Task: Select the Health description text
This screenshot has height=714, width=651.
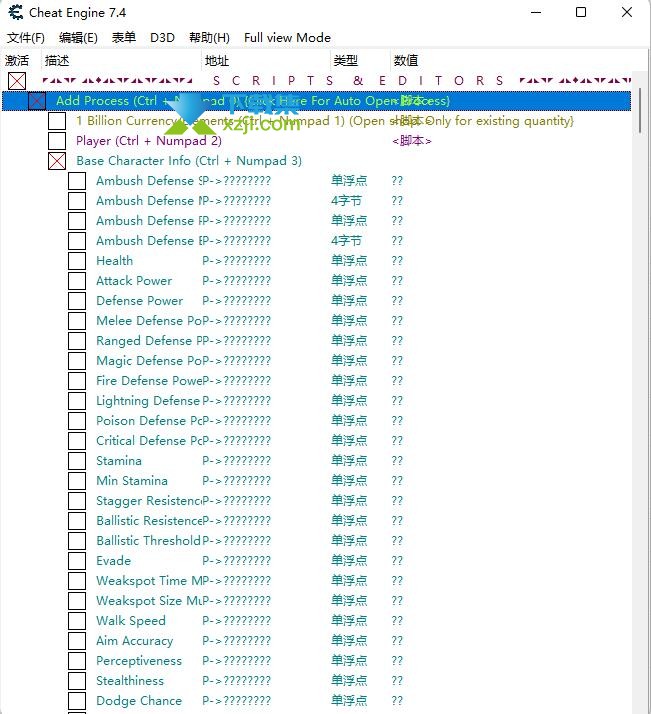Action: [115, 261]
